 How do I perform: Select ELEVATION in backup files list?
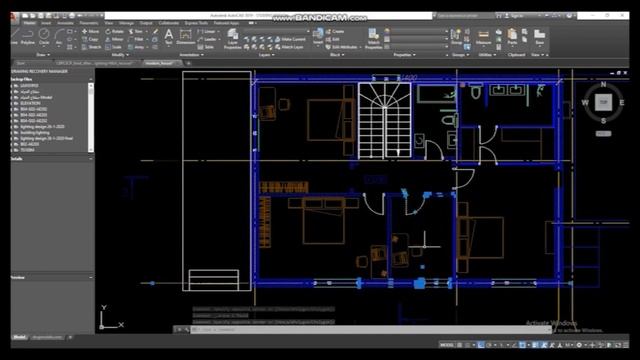pos(30,103)
